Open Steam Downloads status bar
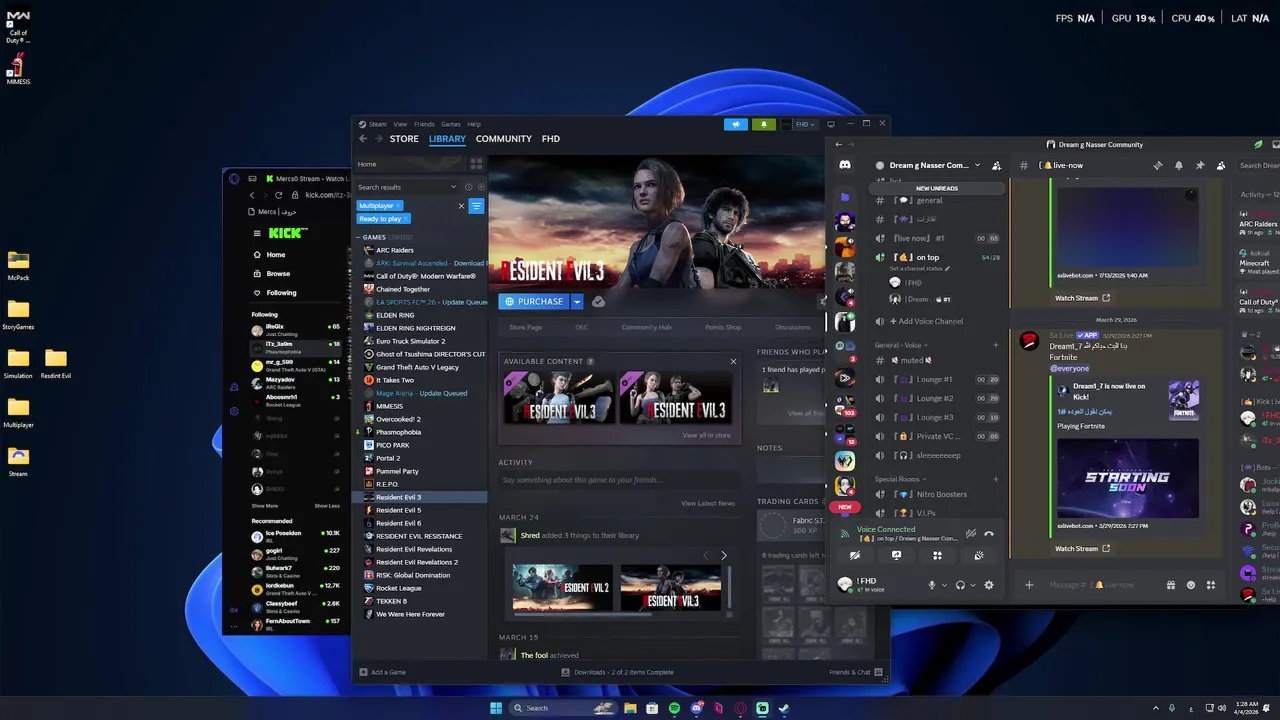 [x=618, y=672]
